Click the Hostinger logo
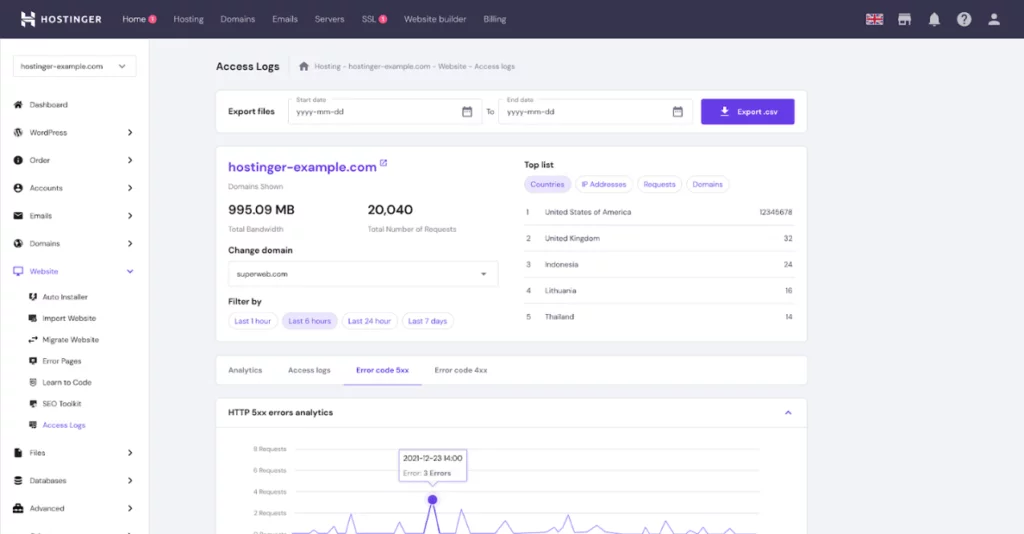Viewport: 1024px width, 534px height. [x=61, y=19]
